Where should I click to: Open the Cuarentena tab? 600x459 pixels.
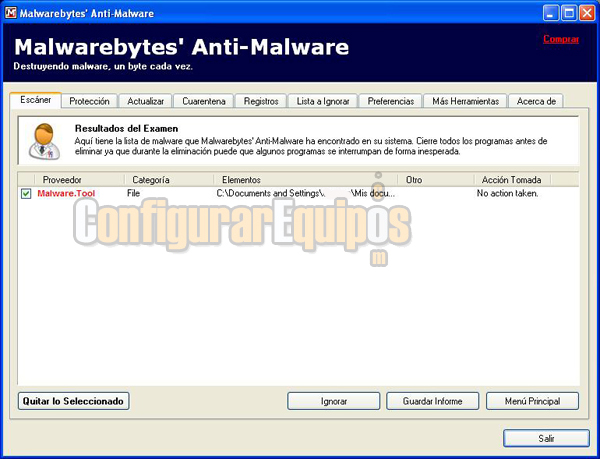click(204, 101)
